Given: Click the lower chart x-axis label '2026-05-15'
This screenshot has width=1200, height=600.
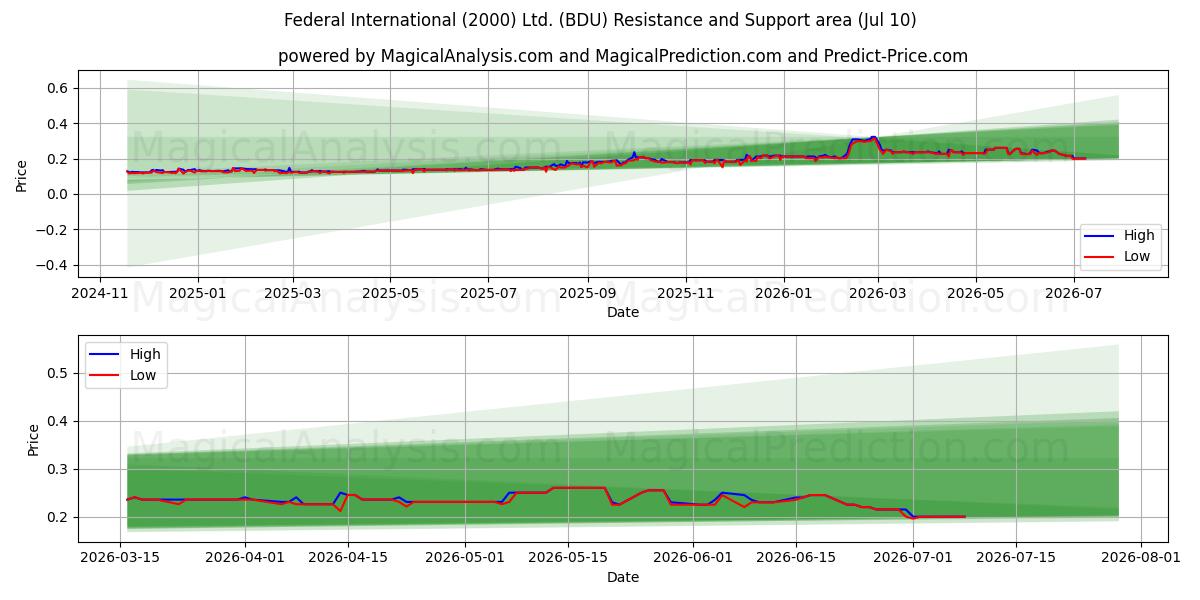Looking at the screenshot, I should coord(569,559).
